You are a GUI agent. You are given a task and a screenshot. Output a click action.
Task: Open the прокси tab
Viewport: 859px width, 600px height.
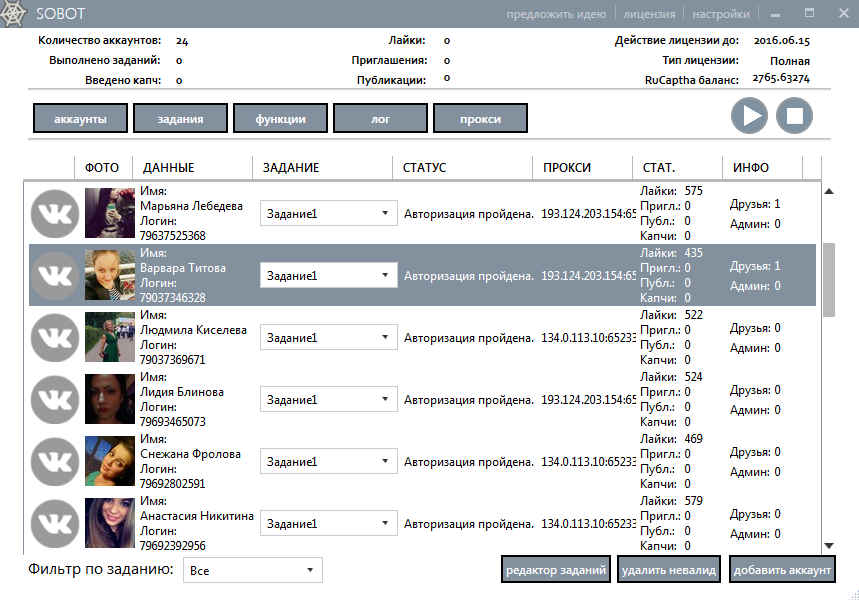point(480,119)
